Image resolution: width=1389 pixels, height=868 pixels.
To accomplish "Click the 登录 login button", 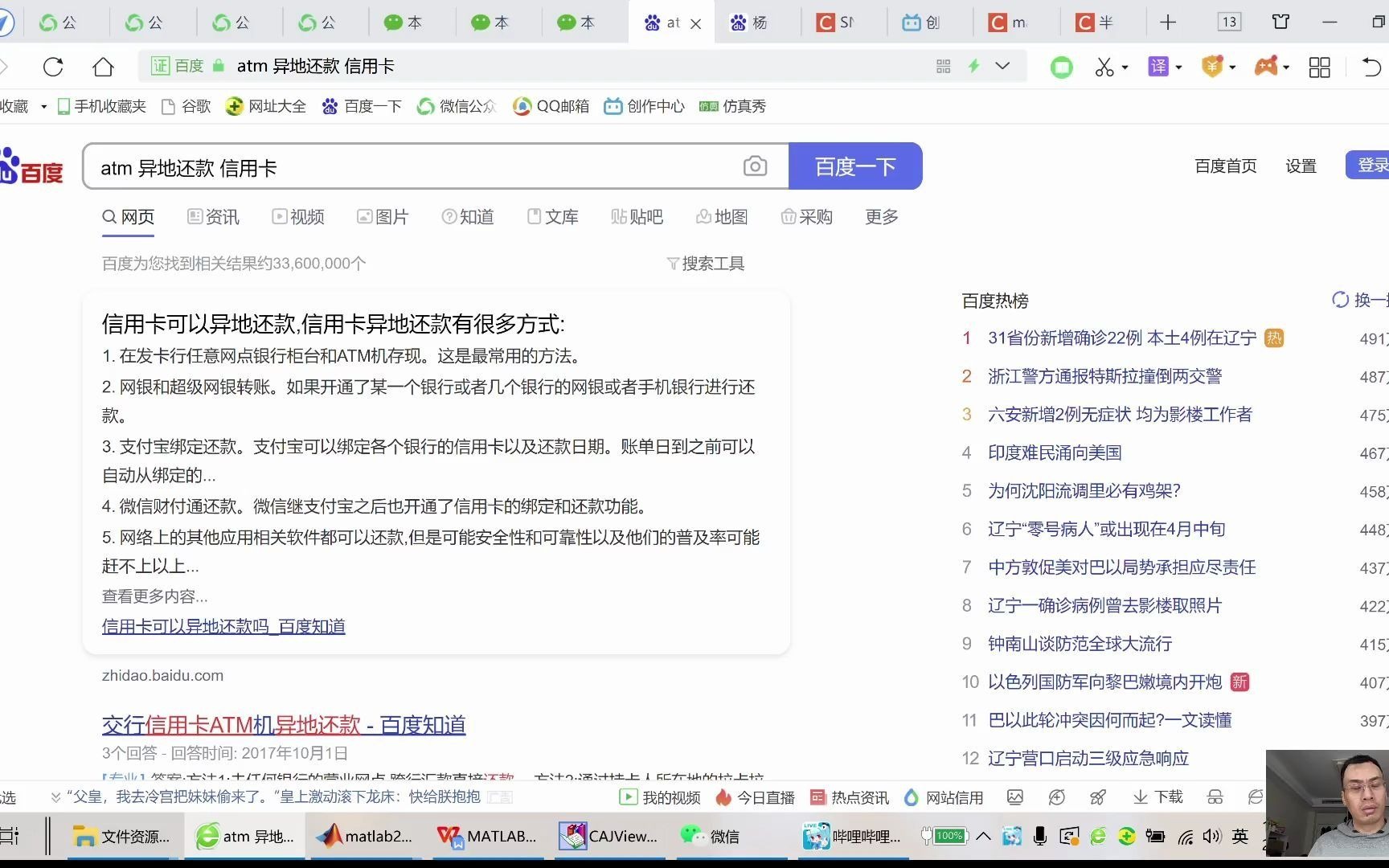I will tap(1368, 165).
